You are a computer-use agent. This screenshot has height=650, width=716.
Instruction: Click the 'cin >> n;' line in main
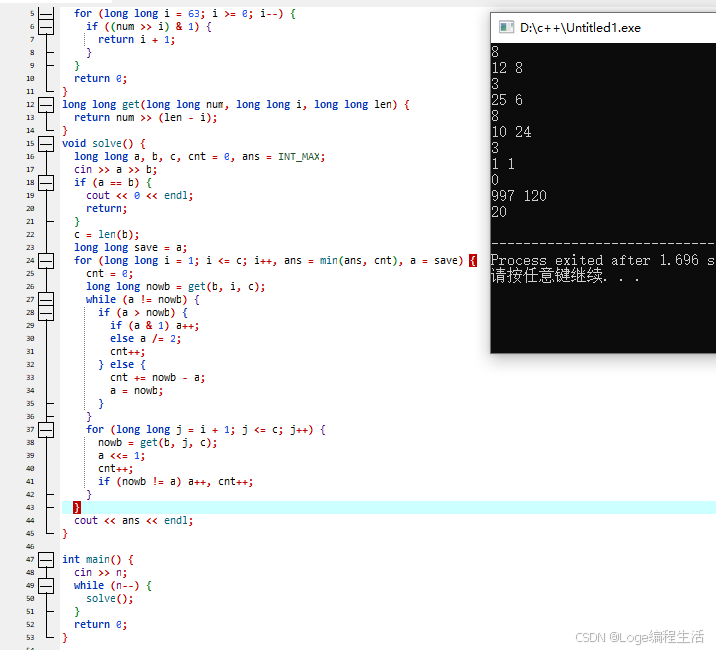pyautogui.click(x=100, y=572)
